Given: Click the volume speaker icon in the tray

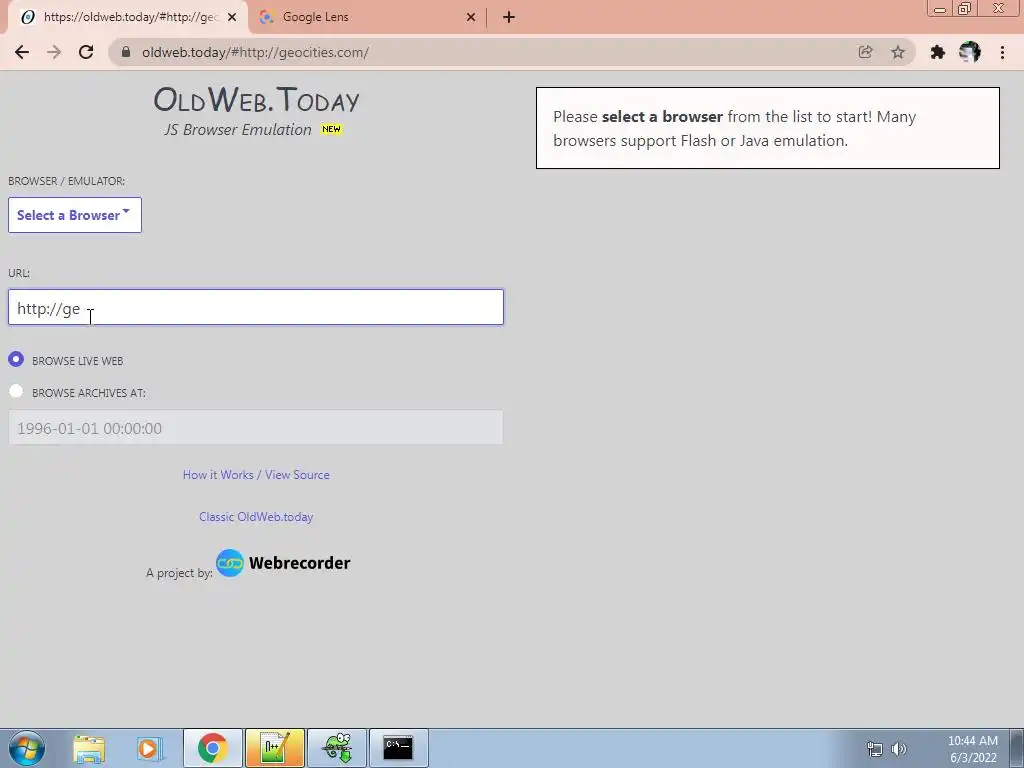Looking at the screenshot, I should (899, 749).
